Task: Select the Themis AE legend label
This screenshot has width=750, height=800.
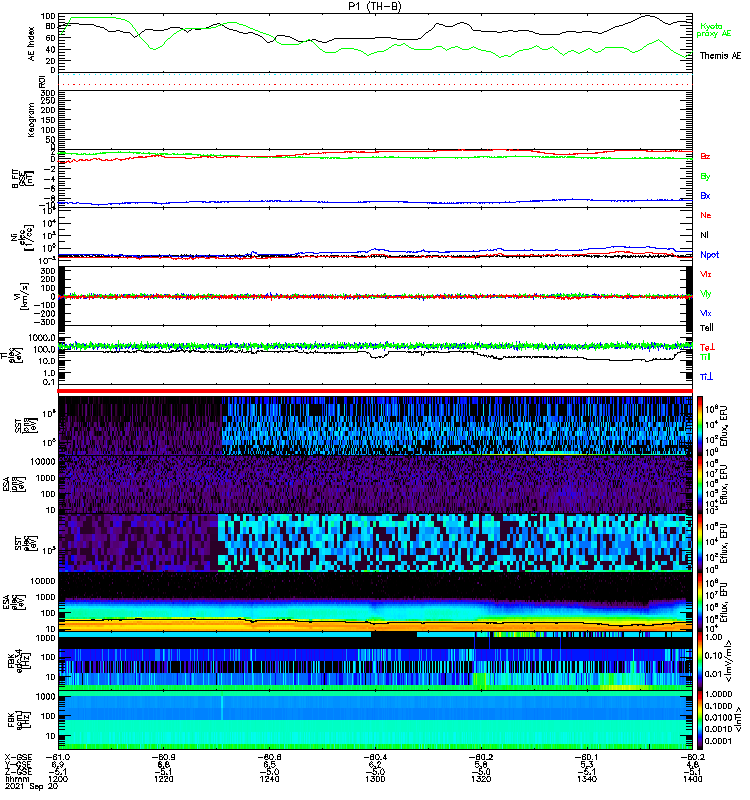Action: click(720, 56)
